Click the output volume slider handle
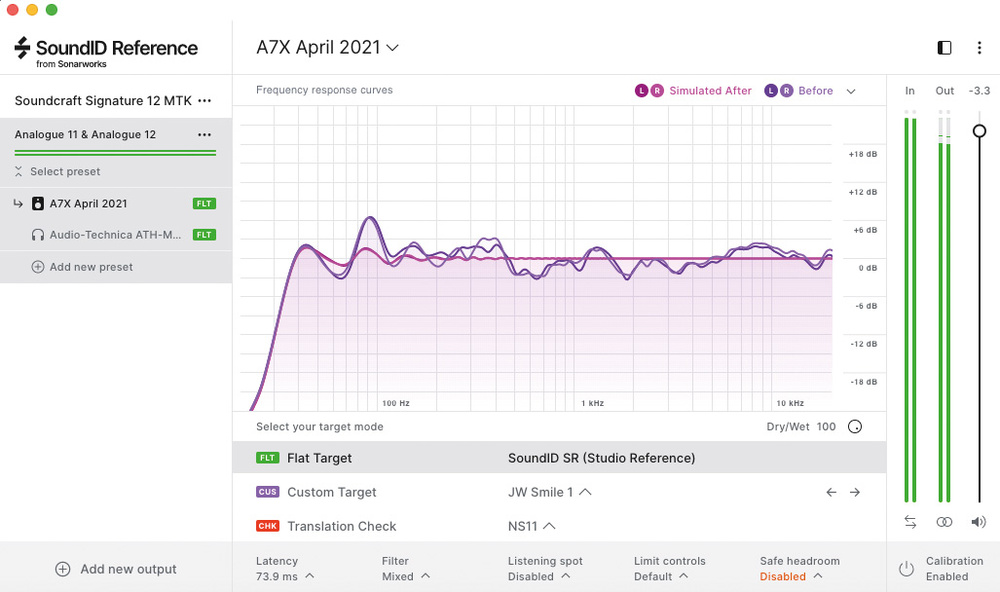The image size is (1000, 592). tap(979, 131)
